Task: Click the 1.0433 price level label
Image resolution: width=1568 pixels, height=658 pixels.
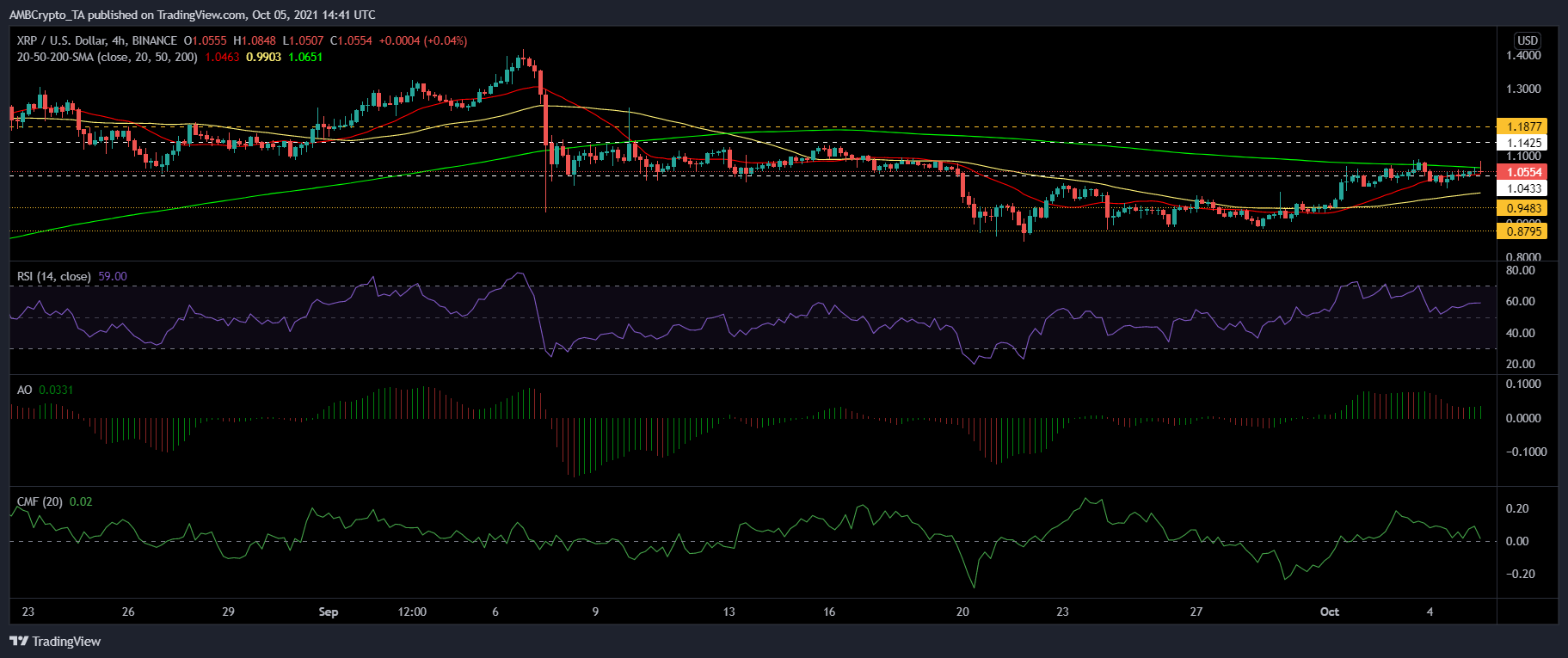Action: 1522,188
